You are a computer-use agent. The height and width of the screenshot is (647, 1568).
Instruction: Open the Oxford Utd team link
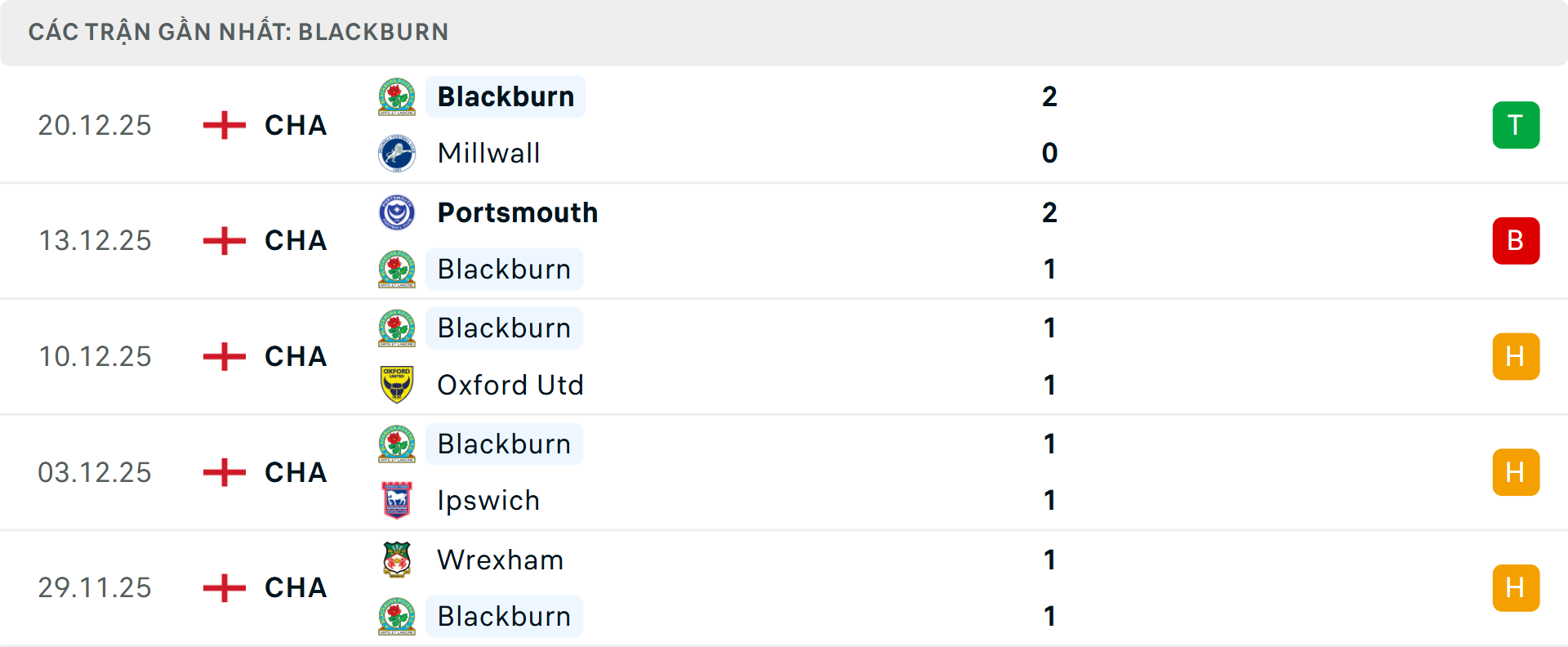click(510, 385)
